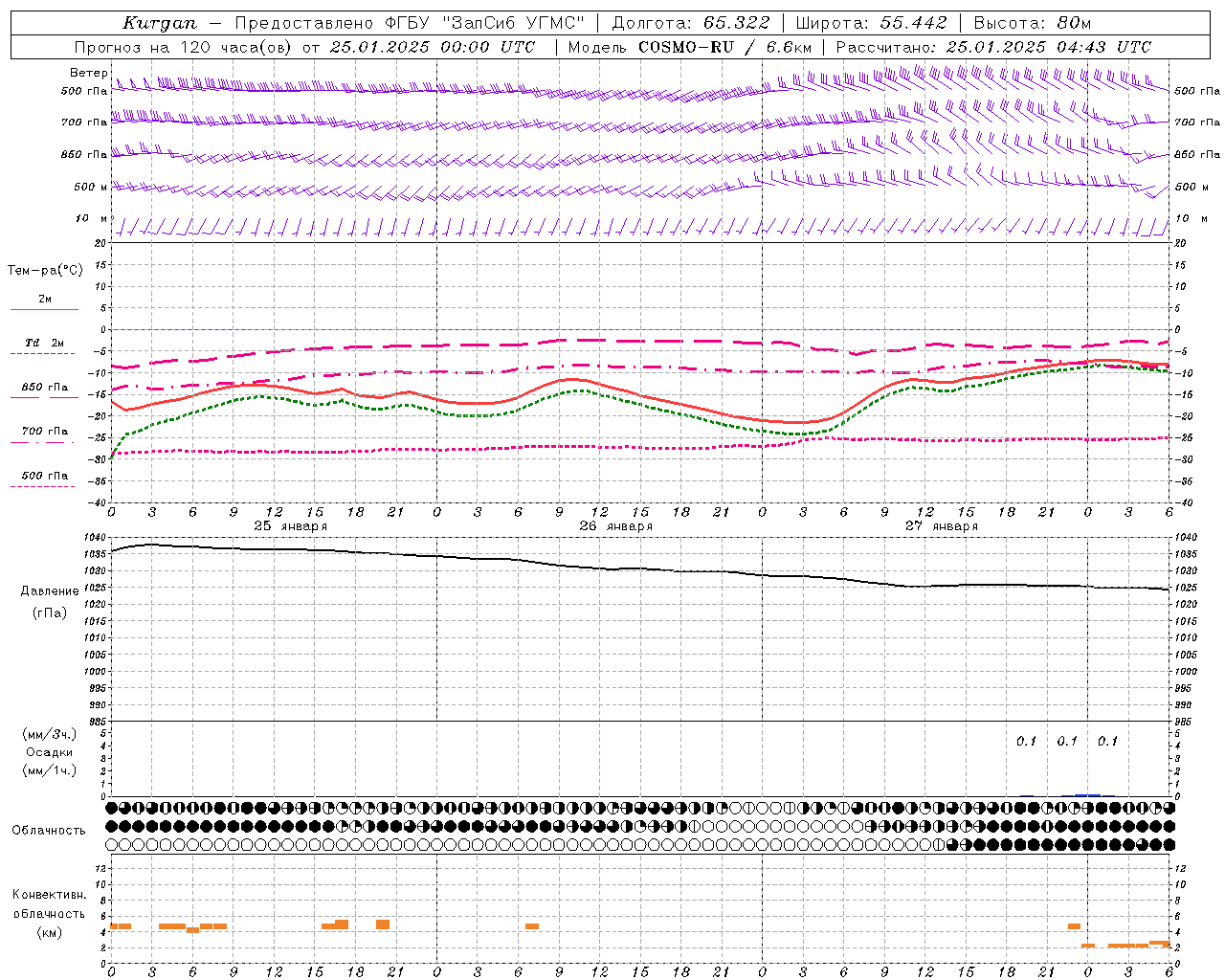1225x980 pixels.
Task: Click 'Рассчитано: 25.01.2025 04:43 UTC' timestamp
Action: [993, 47]
